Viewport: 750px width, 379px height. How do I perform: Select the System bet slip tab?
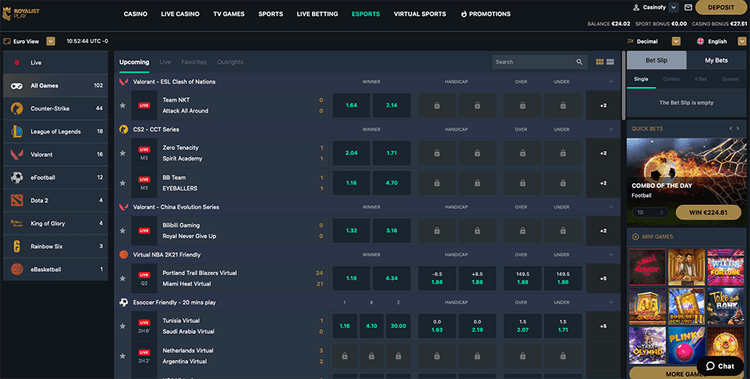(x=730, y=79)
